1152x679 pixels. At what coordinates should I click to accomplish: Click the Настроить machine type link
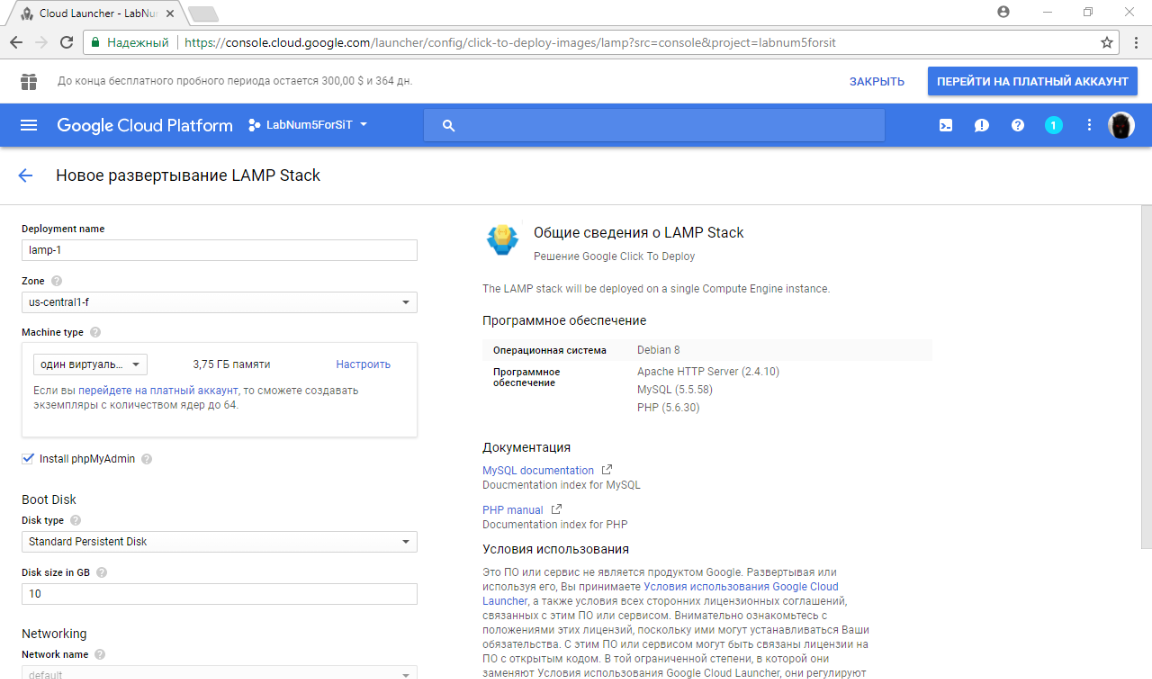tap(363, 364)
